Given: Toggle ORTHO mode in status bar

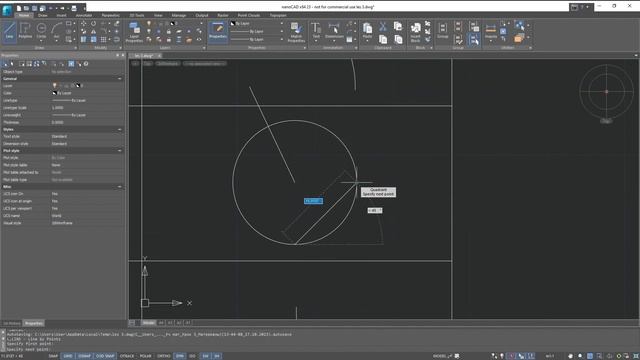Looking at the screenshot, I should pyautogui.click(x=164, y=356).
